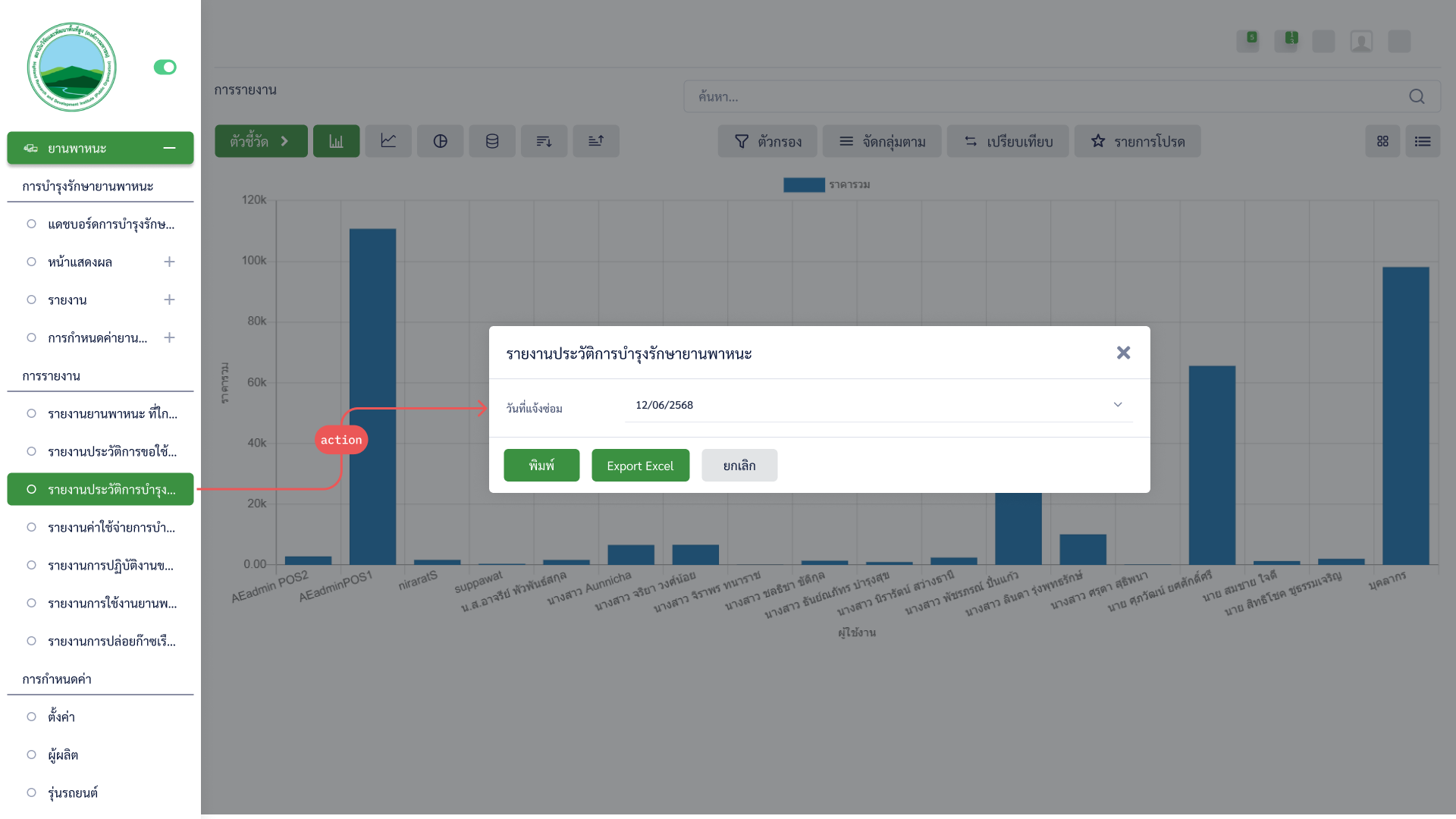Screen dimensions: 1456x819
Task: Switch to list view icon
Action: pos(1423,141)
